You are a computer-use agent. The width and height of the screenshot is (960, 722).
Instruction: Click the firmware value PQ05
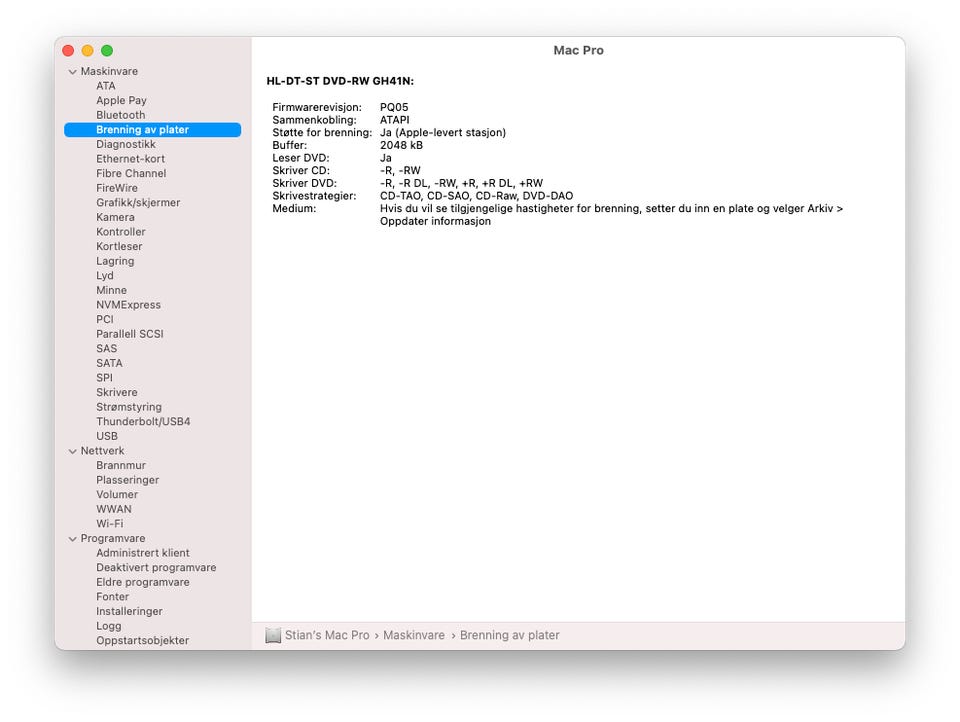point(394,107)
